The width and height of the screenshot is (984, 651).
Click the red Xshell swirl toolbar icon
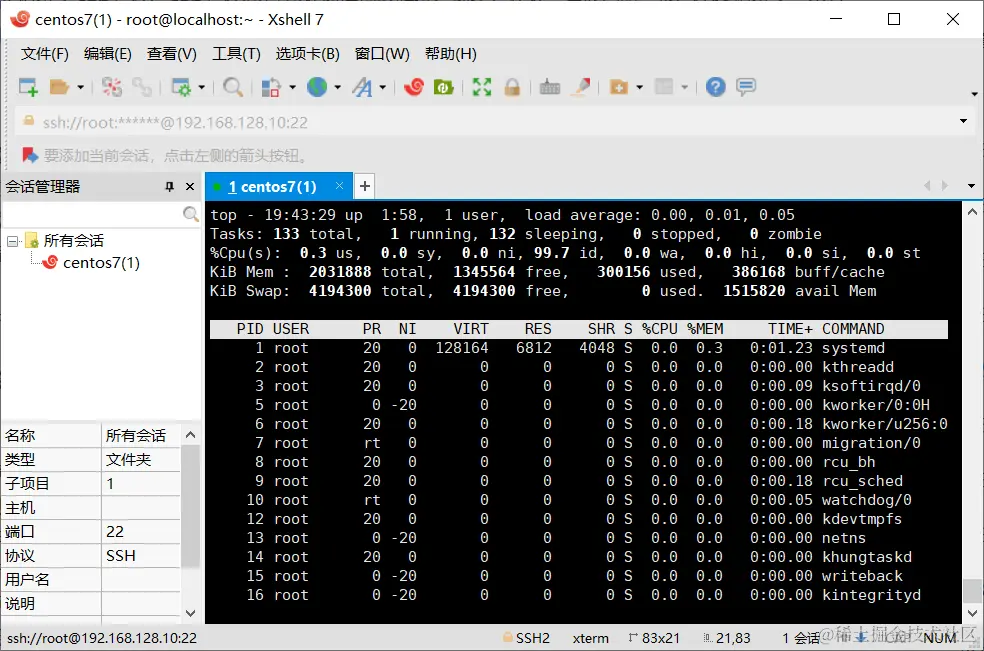(414, 87)
